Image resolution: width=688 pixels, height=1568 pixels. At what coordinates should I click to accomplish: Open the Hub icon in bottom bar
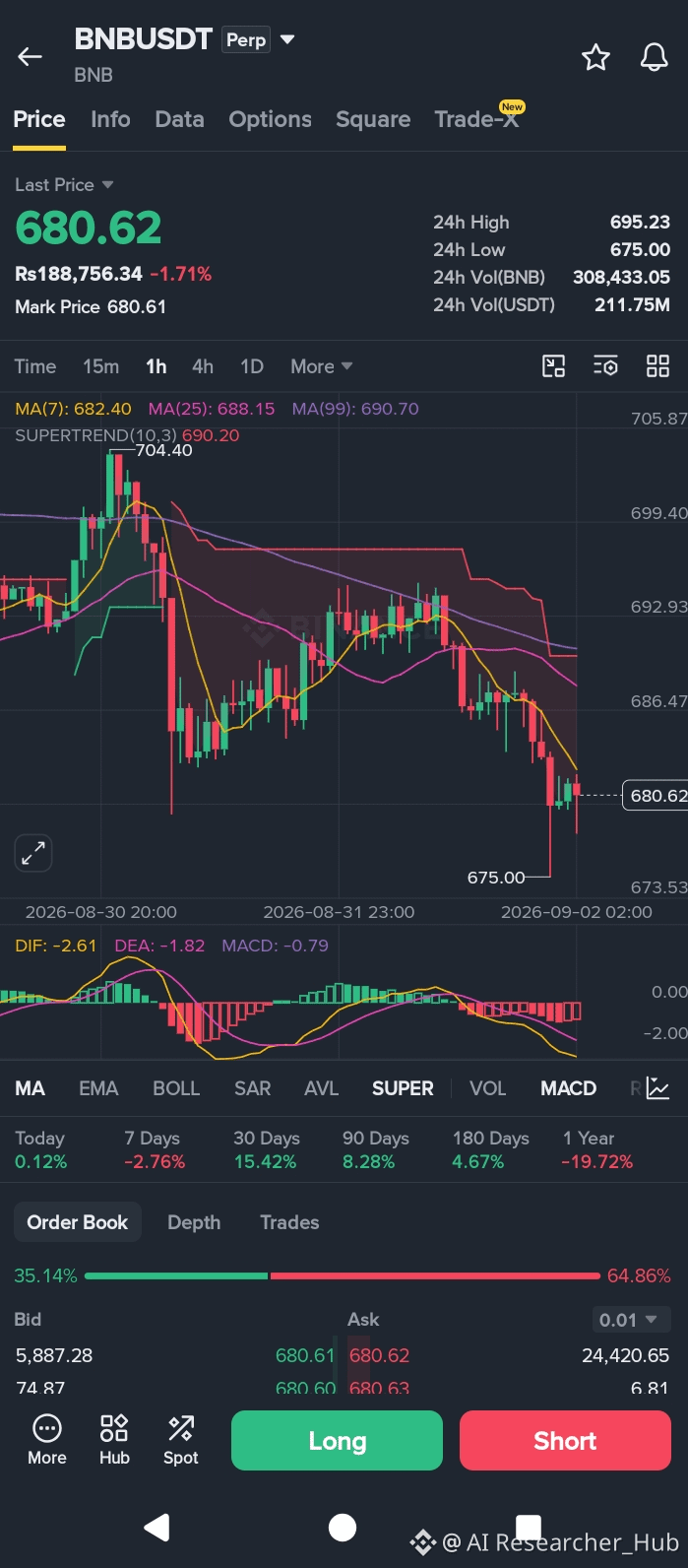114,1440
